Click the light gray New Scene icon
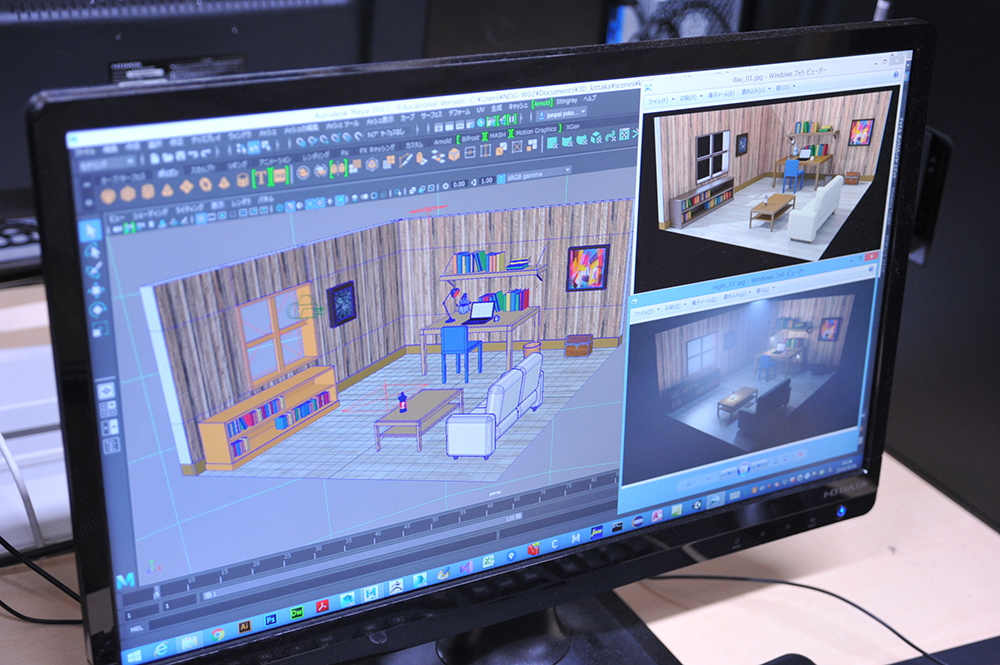The image size is (1000, 665). tap(154, 157)
